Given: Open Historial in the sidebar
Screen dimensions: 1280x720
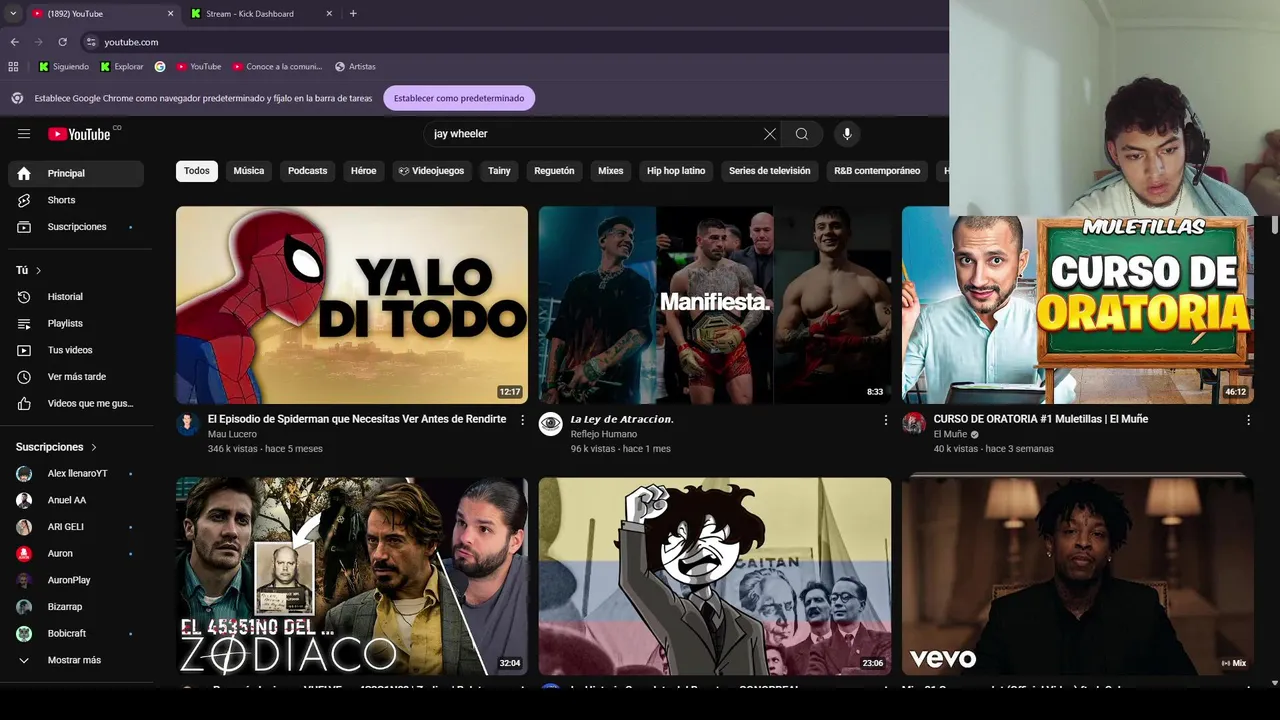Looking at the screenshot, I should coord(76,297).
